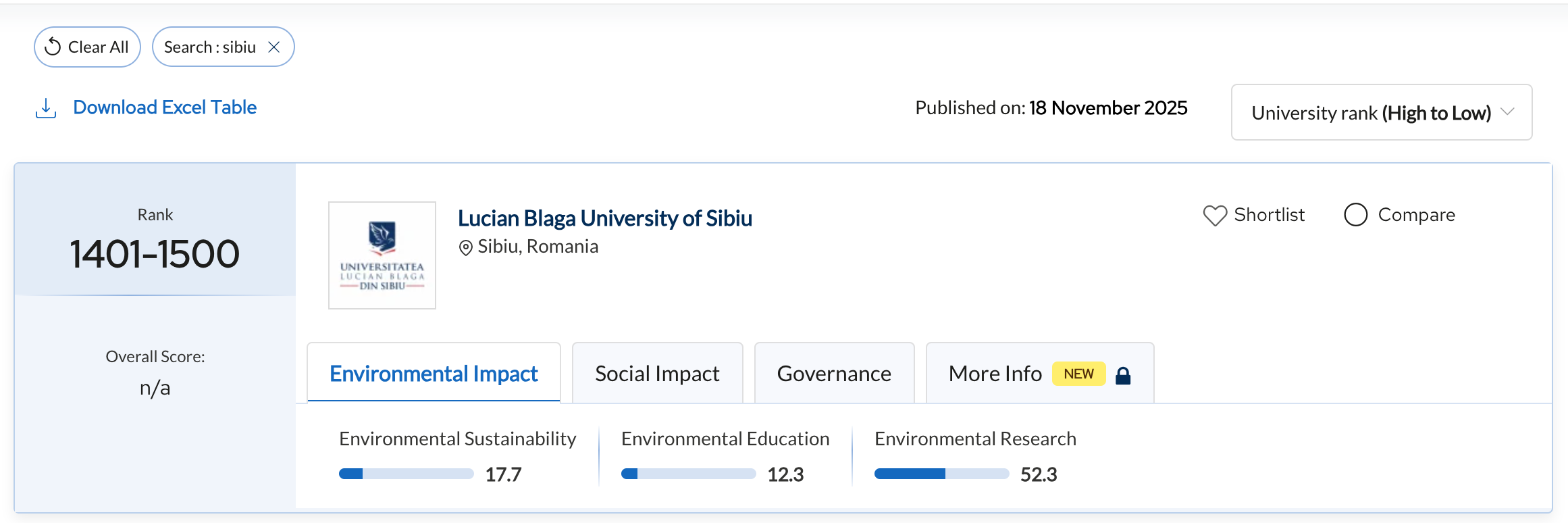
Task: Expand sort options using the chevron arrow
Action: point(1508,112)
